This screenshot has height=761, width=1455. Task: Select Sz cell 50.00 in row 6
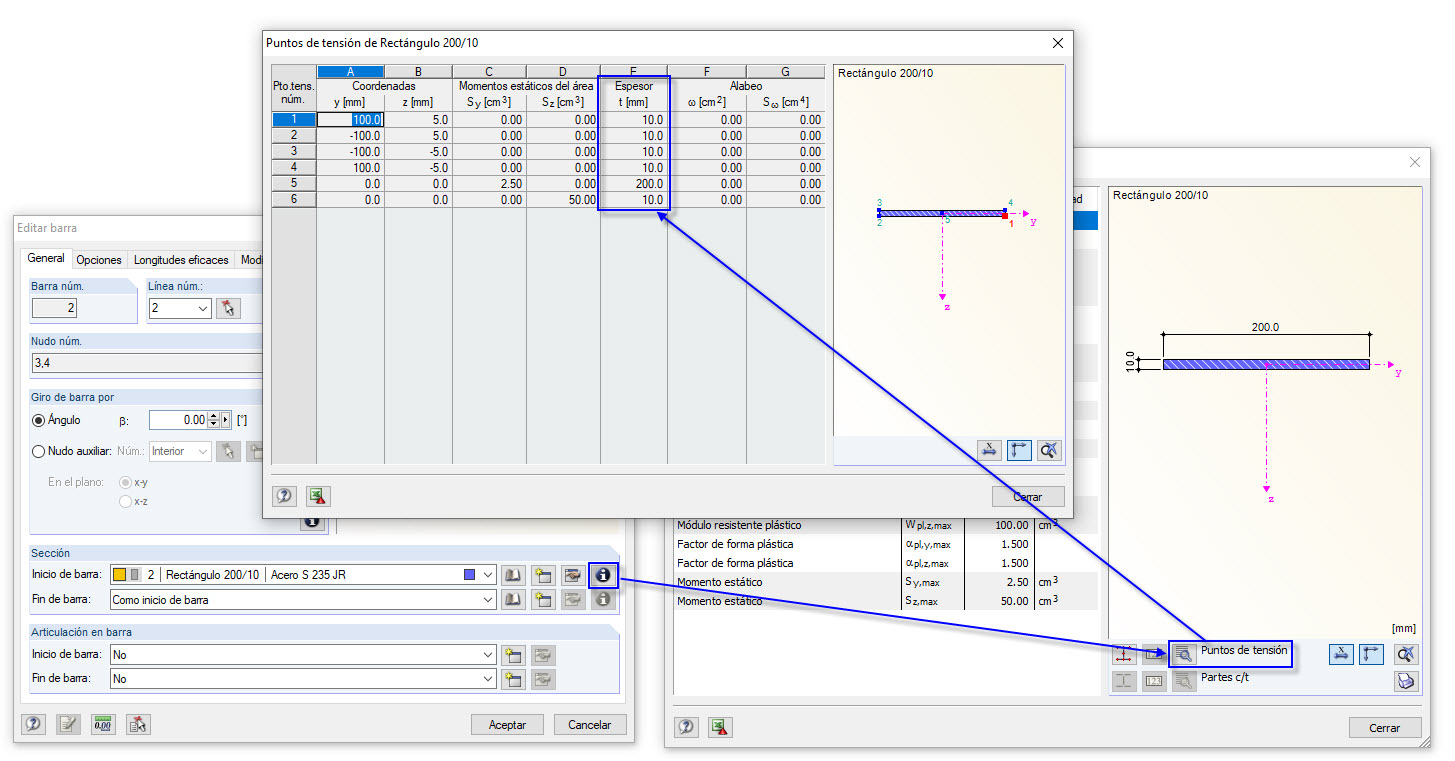(x=563, y=200)
